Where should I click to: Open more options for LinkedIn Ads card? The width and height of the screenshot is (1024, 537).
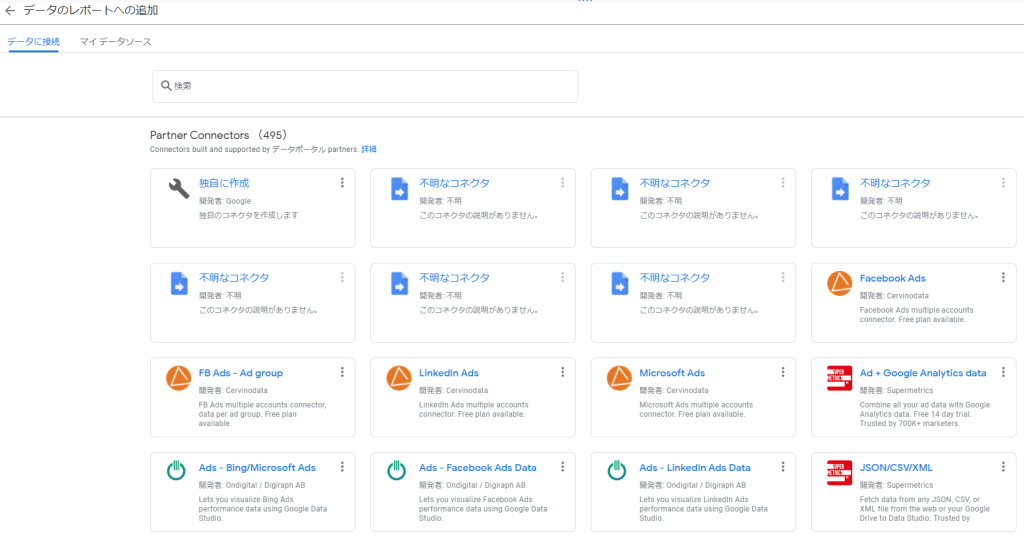pyautogui.click(x=562, y=372)
